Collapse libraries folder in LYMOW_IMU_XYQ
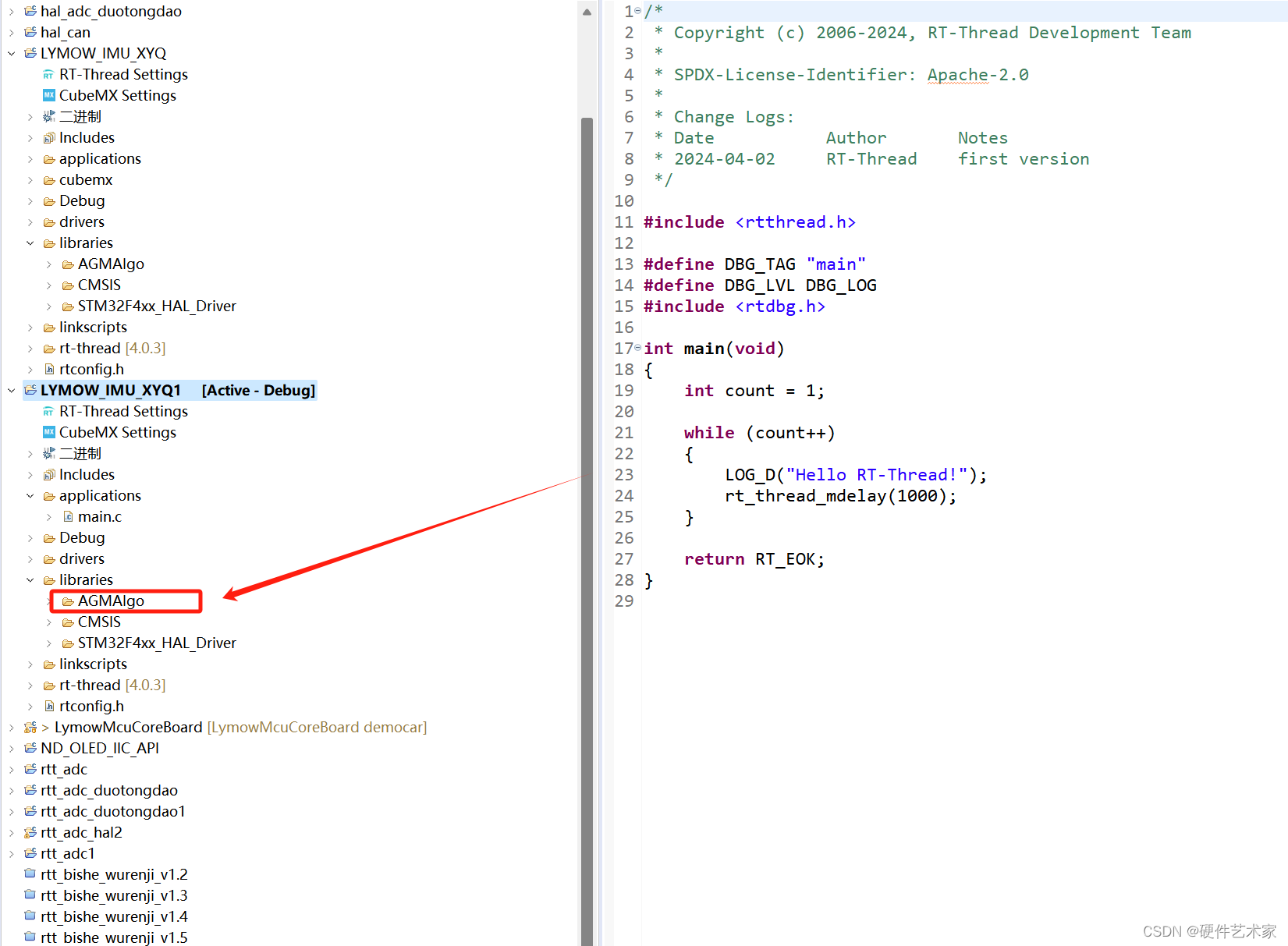The image size is (1288, 946). click(30, 243)
